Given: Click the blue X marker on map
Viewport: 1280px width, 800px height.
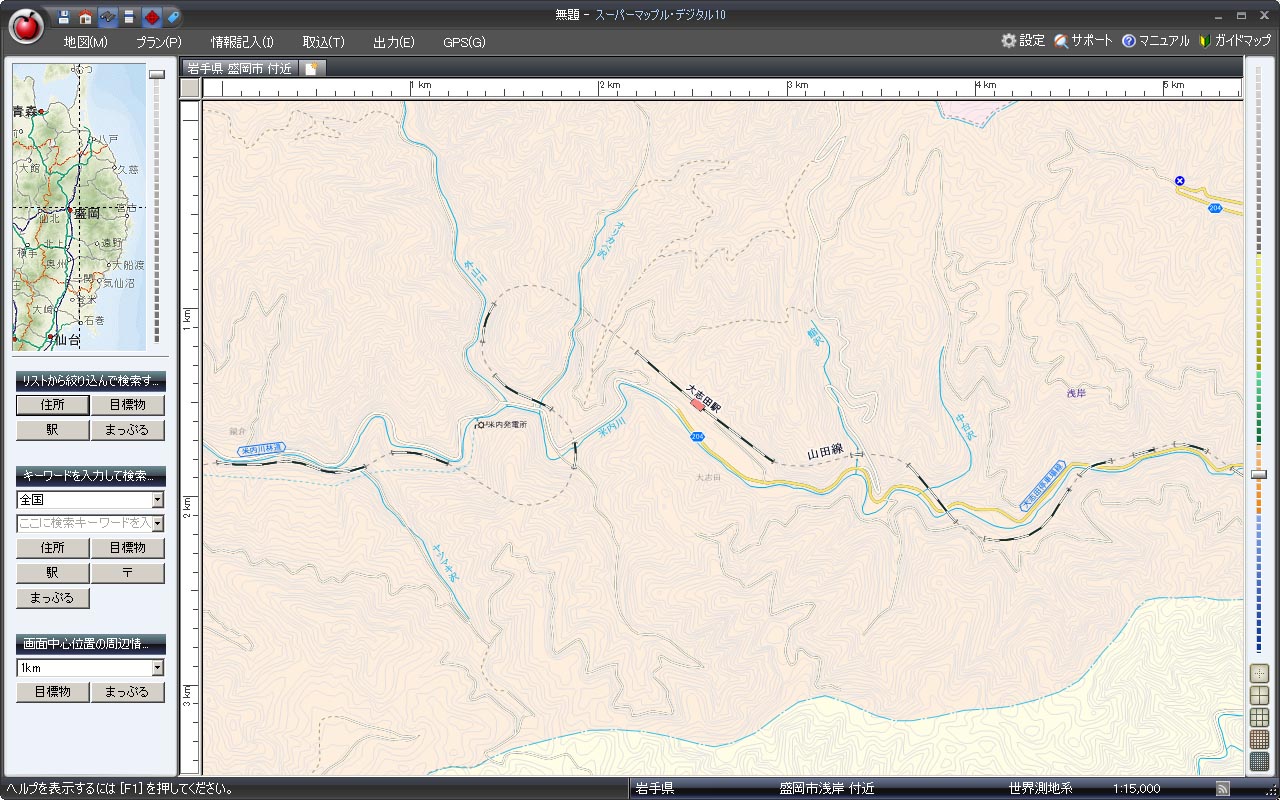Looking at the screenshot, I should click(1180, 180).
